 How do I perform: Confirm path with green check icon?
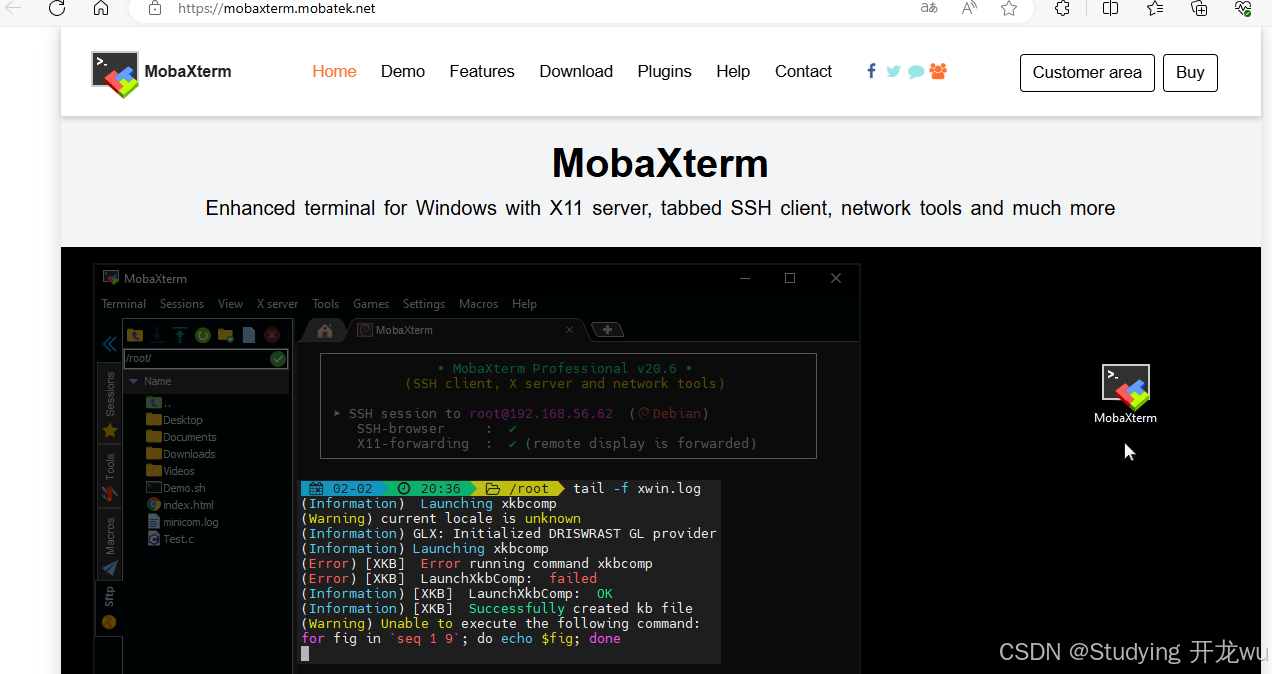point(278,359)
